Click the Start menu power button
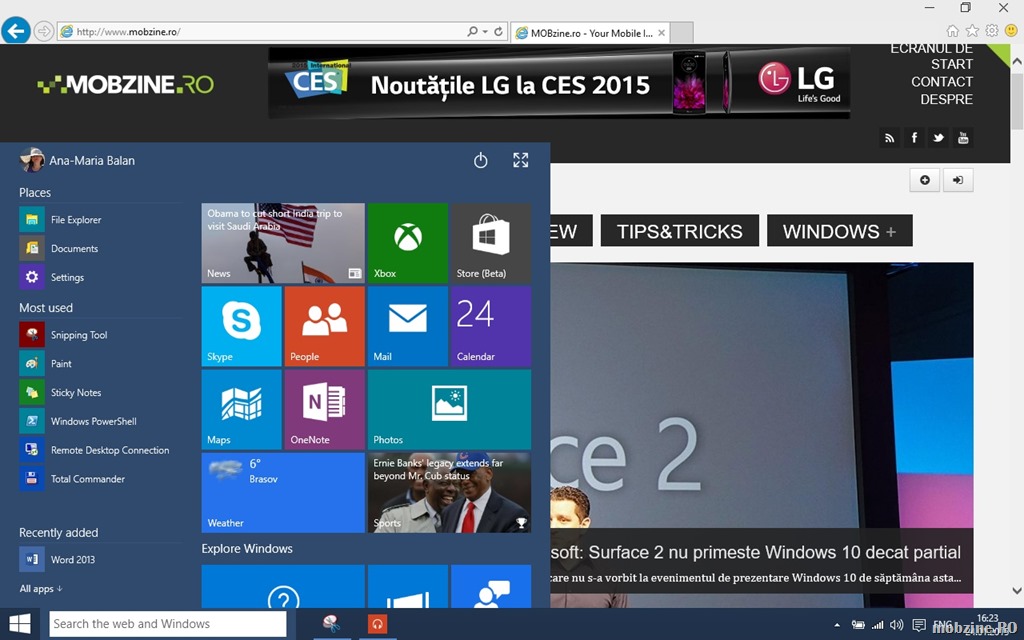The height and width of the screenshot is (640, 1024). (481, 160)
